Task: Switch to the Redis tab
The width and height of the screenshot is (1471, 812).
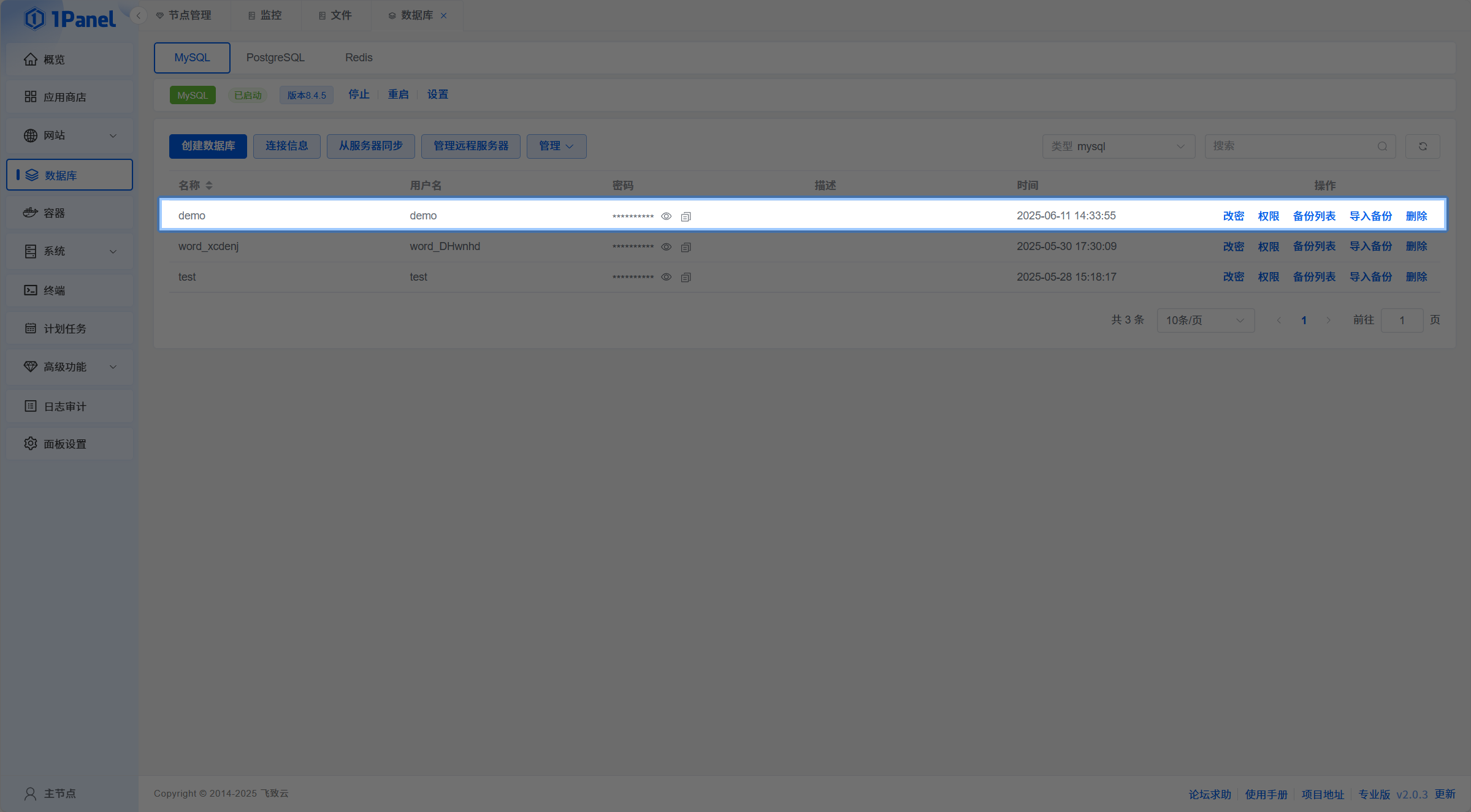Action: click(x=359, y=58)
